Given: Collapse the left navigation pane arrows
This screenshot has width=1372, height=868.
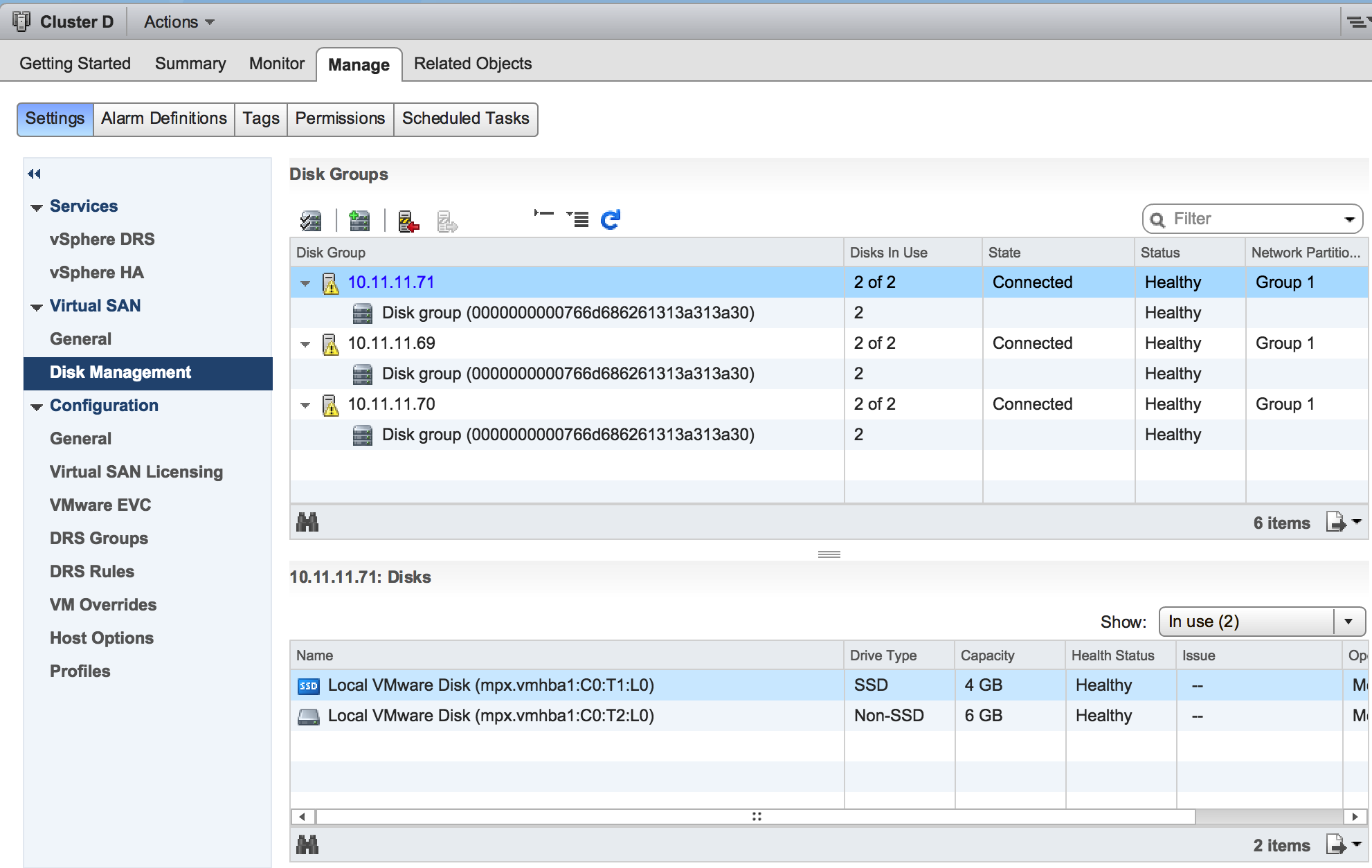Looking at the screenshot, I should [35, 174].
